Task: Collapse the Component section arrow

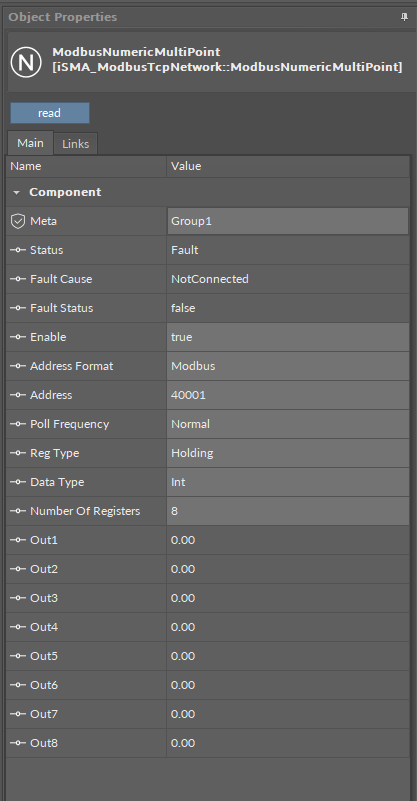Action: 17,193
